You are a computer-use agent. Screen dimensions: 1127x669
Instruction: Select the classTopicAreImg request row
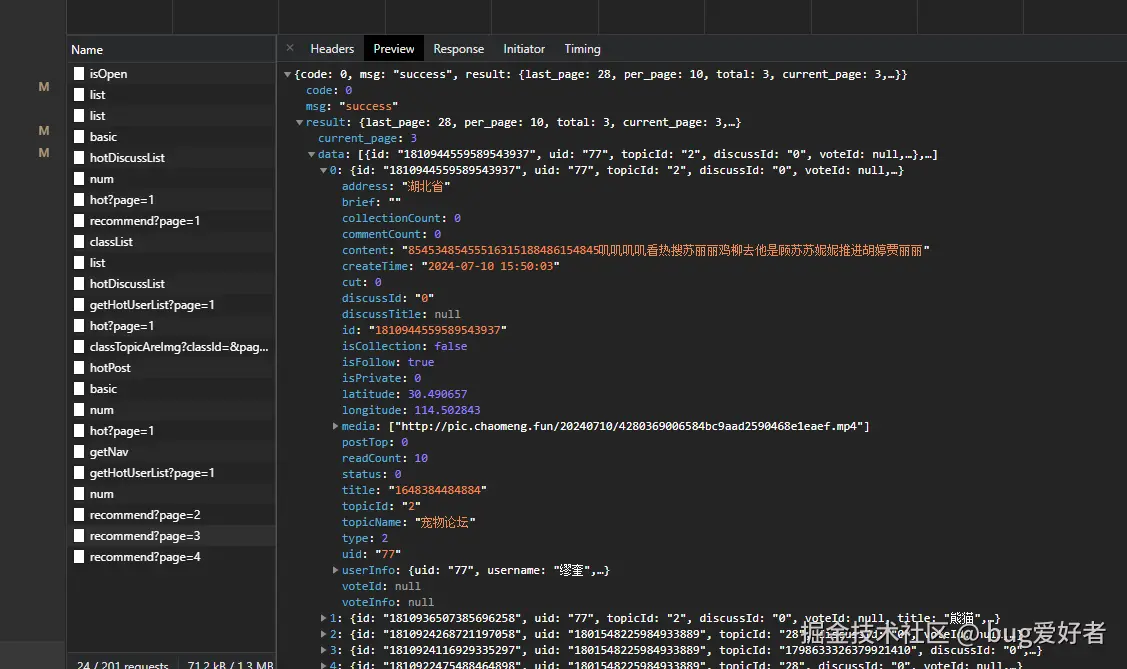pyautogui.click(x=178, y=347)
